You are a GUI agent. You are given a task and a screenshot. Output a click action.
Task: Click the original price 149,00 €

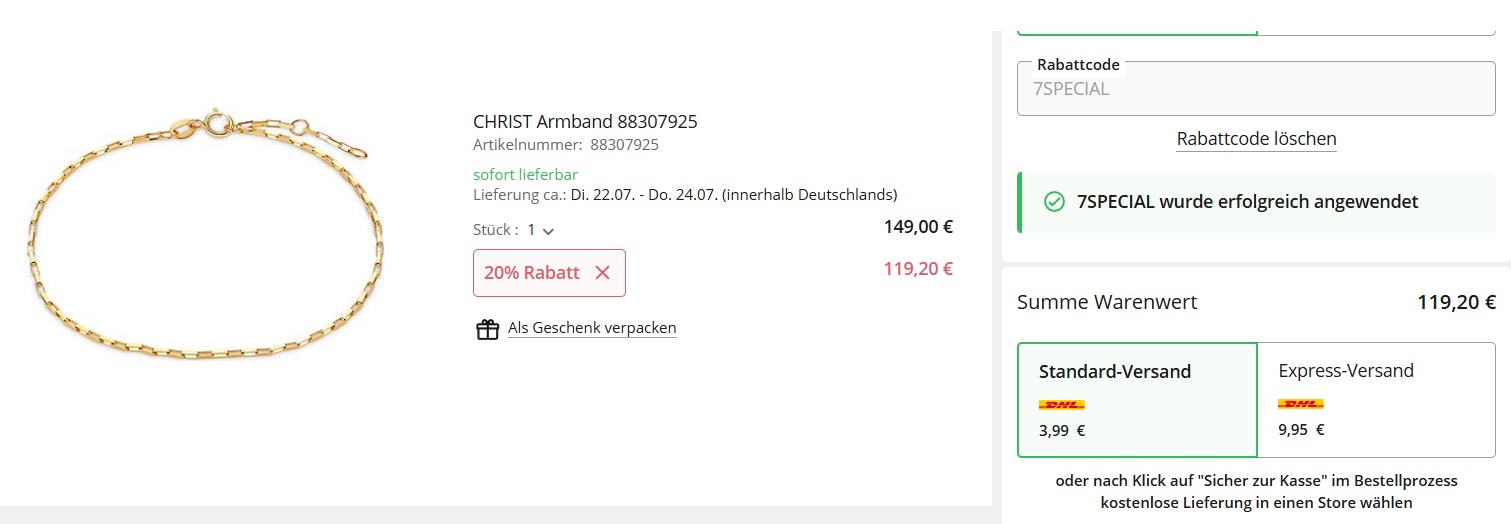[x=918, y=227]
